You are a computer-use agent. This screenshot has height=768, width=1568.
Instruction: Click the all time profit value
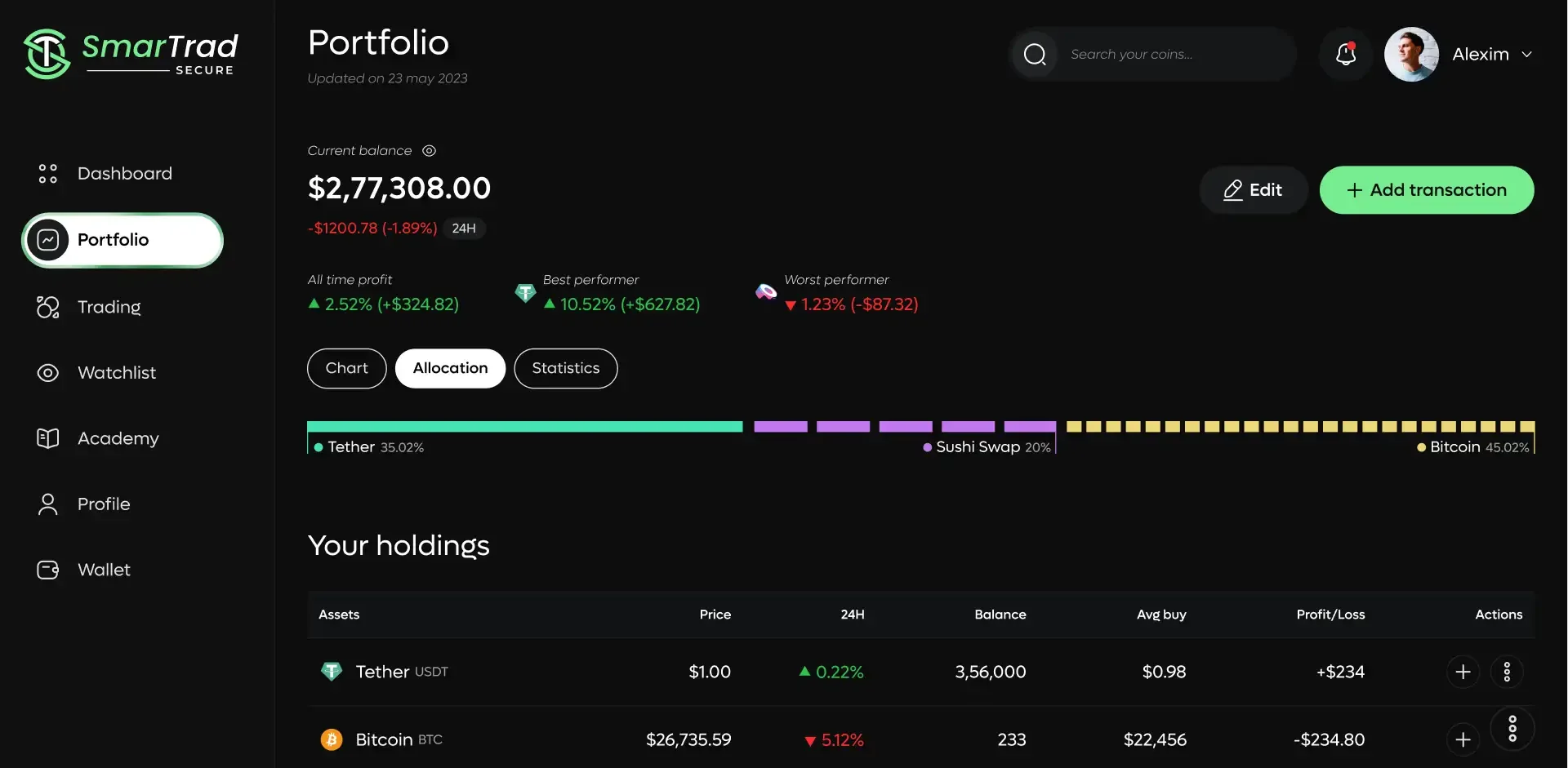coord(384,304)
